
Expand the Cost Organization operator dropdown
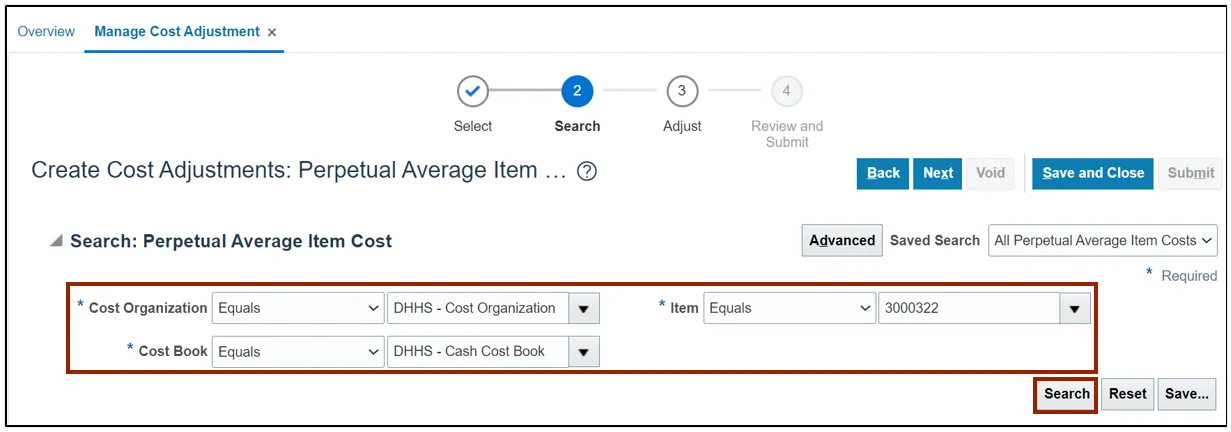coord(298,309)
